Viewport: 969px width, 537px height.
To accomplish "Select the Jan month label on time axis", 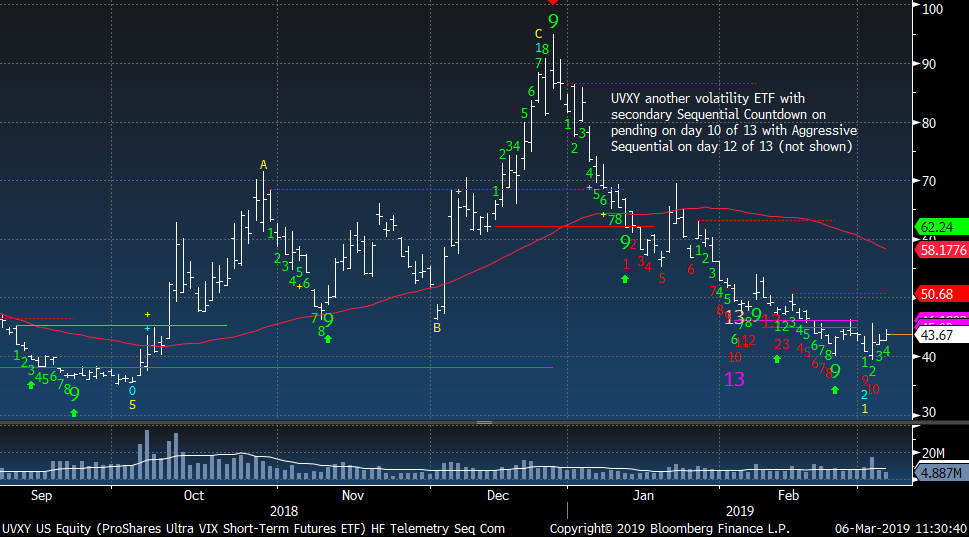I will tap(643, 496).
